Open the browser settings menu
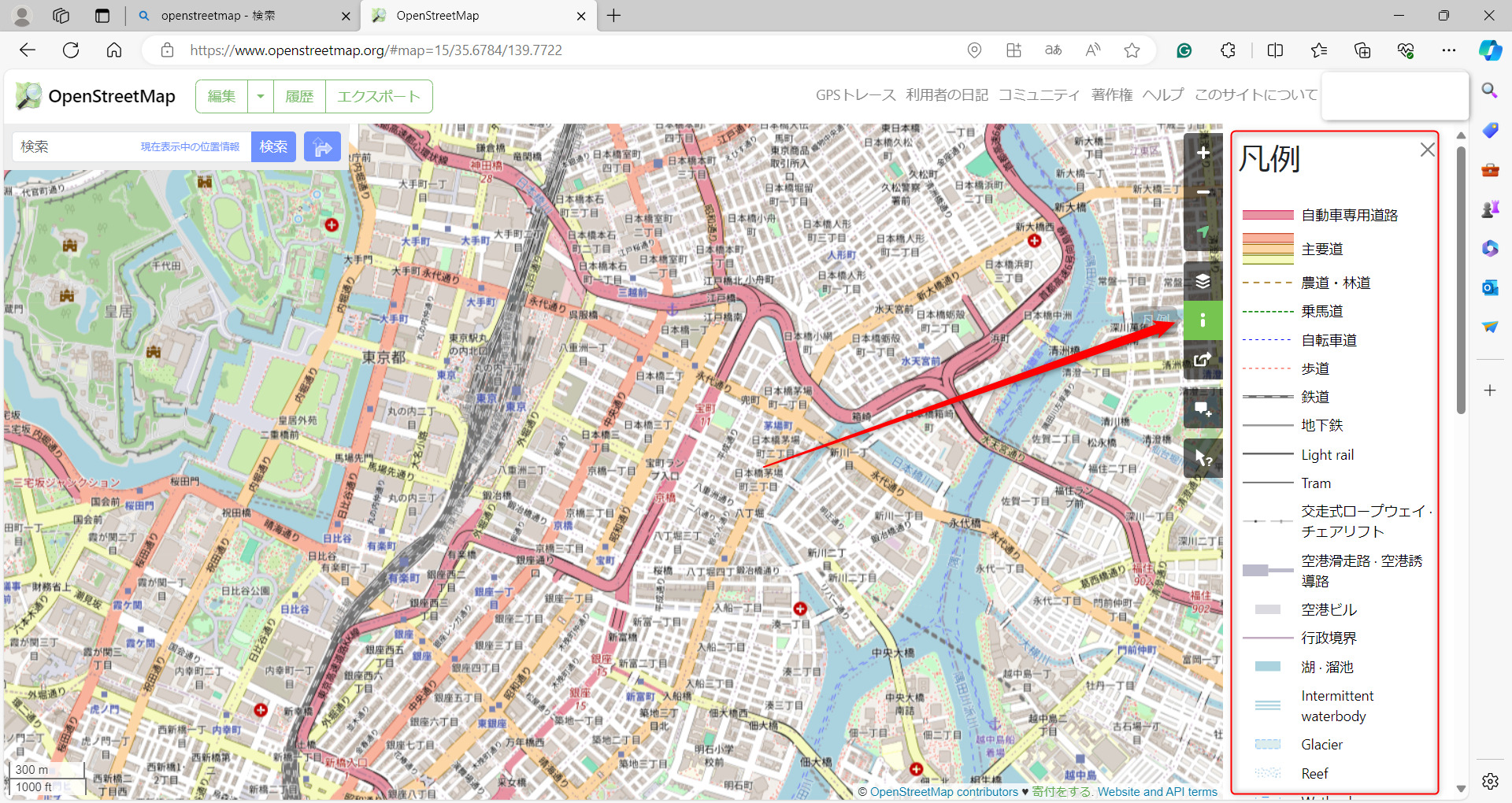Screen dimensions: 1512x803 click(1449, 50)
